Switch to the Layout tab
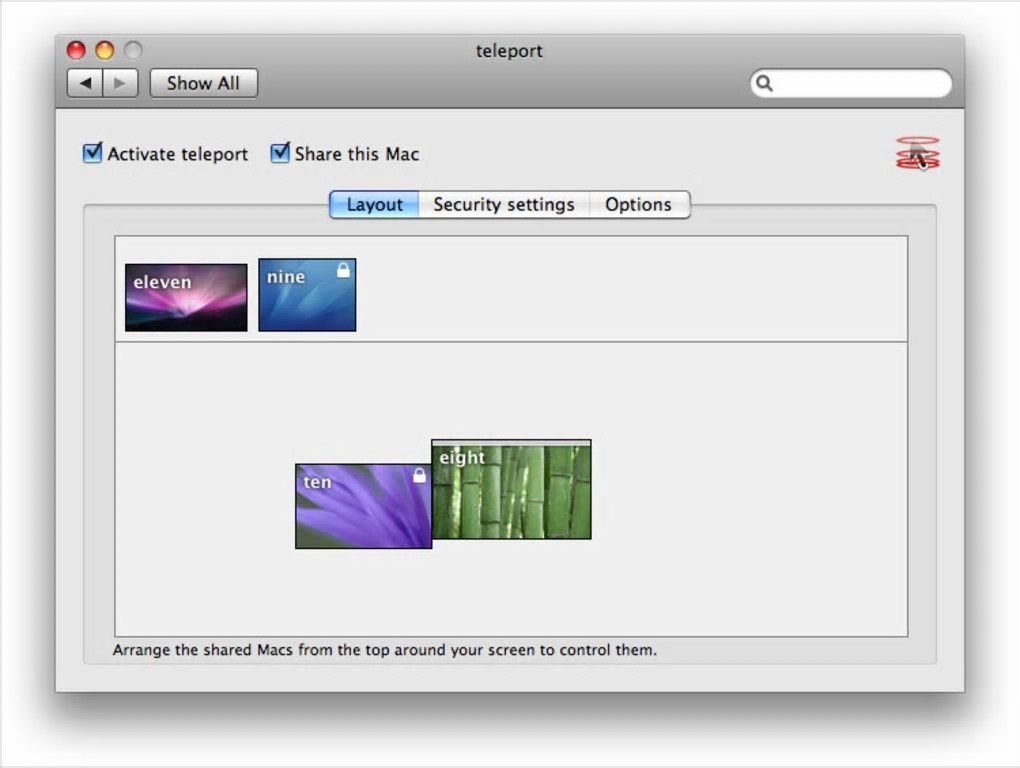This screenshot has height=768, width=1020. pyautogui.click(x=374, y=204)
